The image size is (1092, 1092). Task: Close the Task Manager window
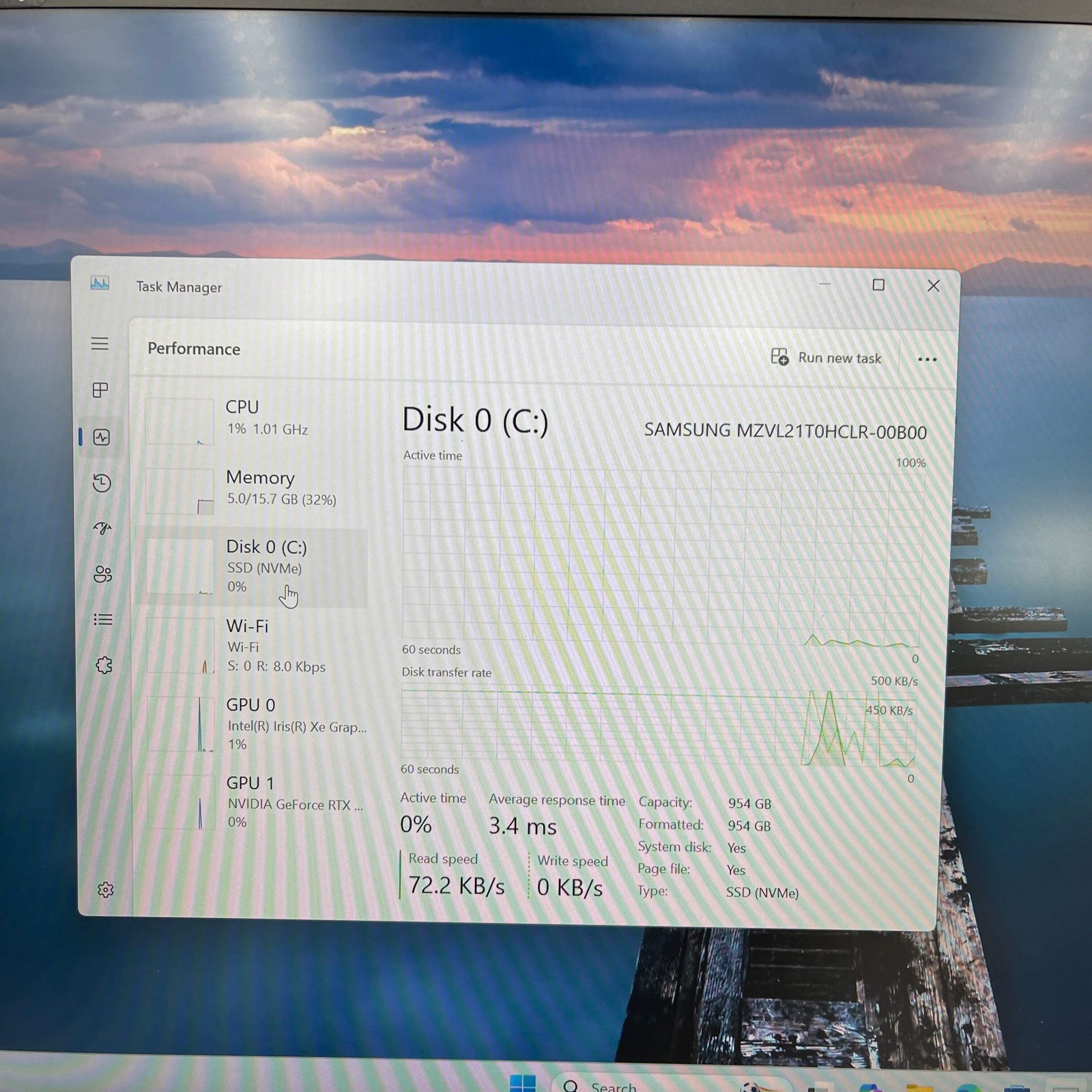click(933, 286)
